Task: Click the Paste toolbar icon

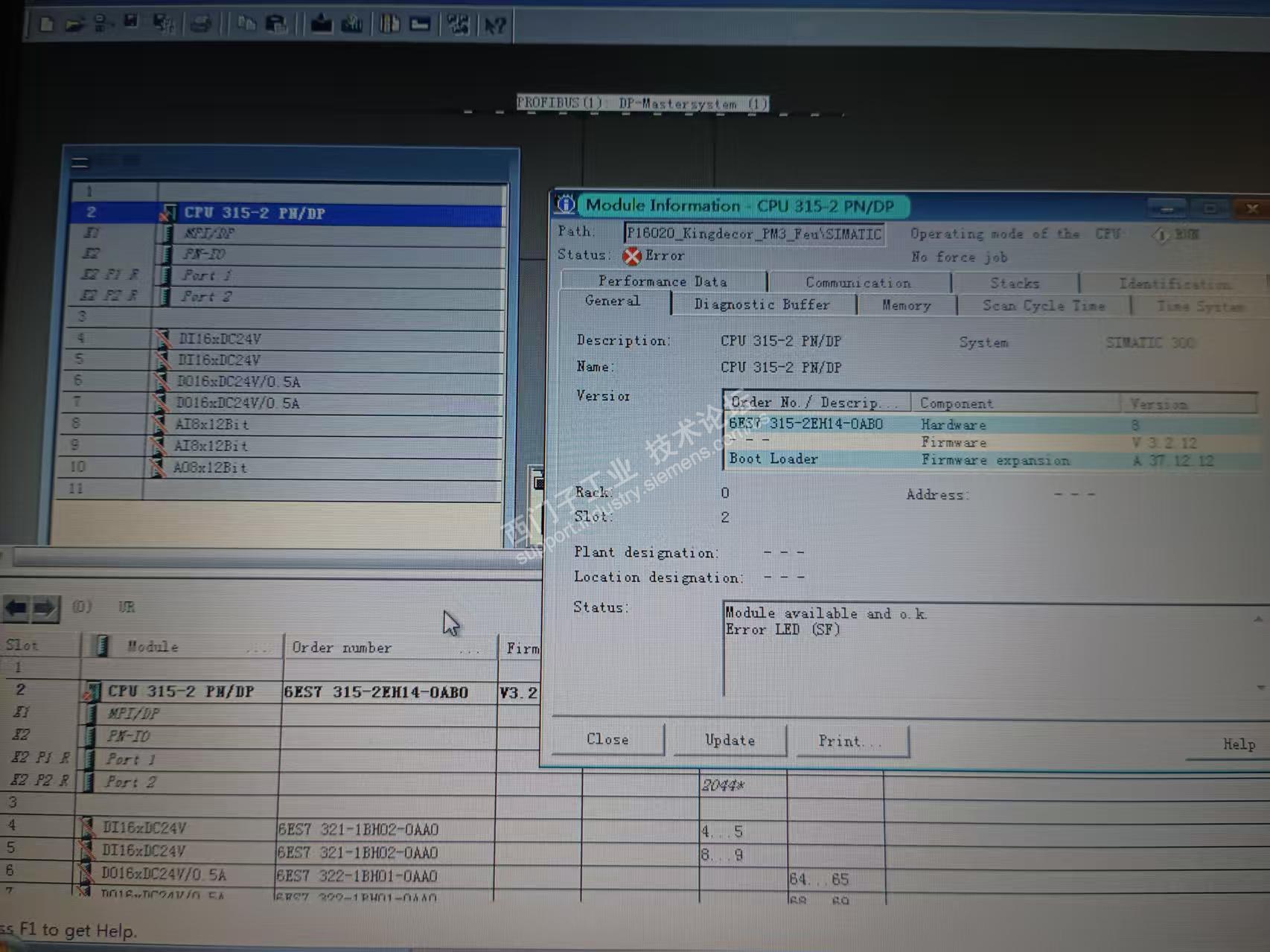Action: tap(275, 25)
